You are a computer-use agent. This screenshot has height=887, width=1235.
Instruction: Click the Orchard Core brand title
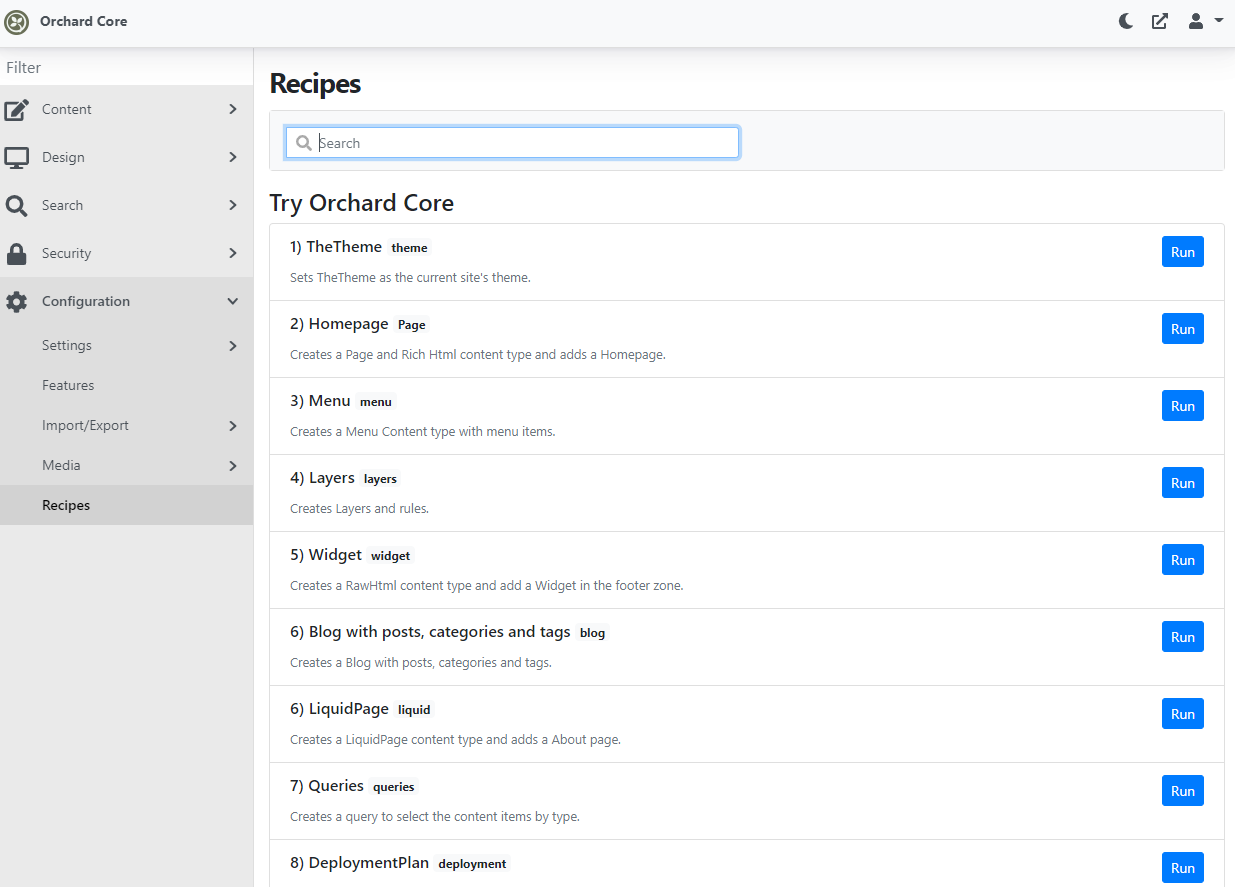tap(84, 21)
